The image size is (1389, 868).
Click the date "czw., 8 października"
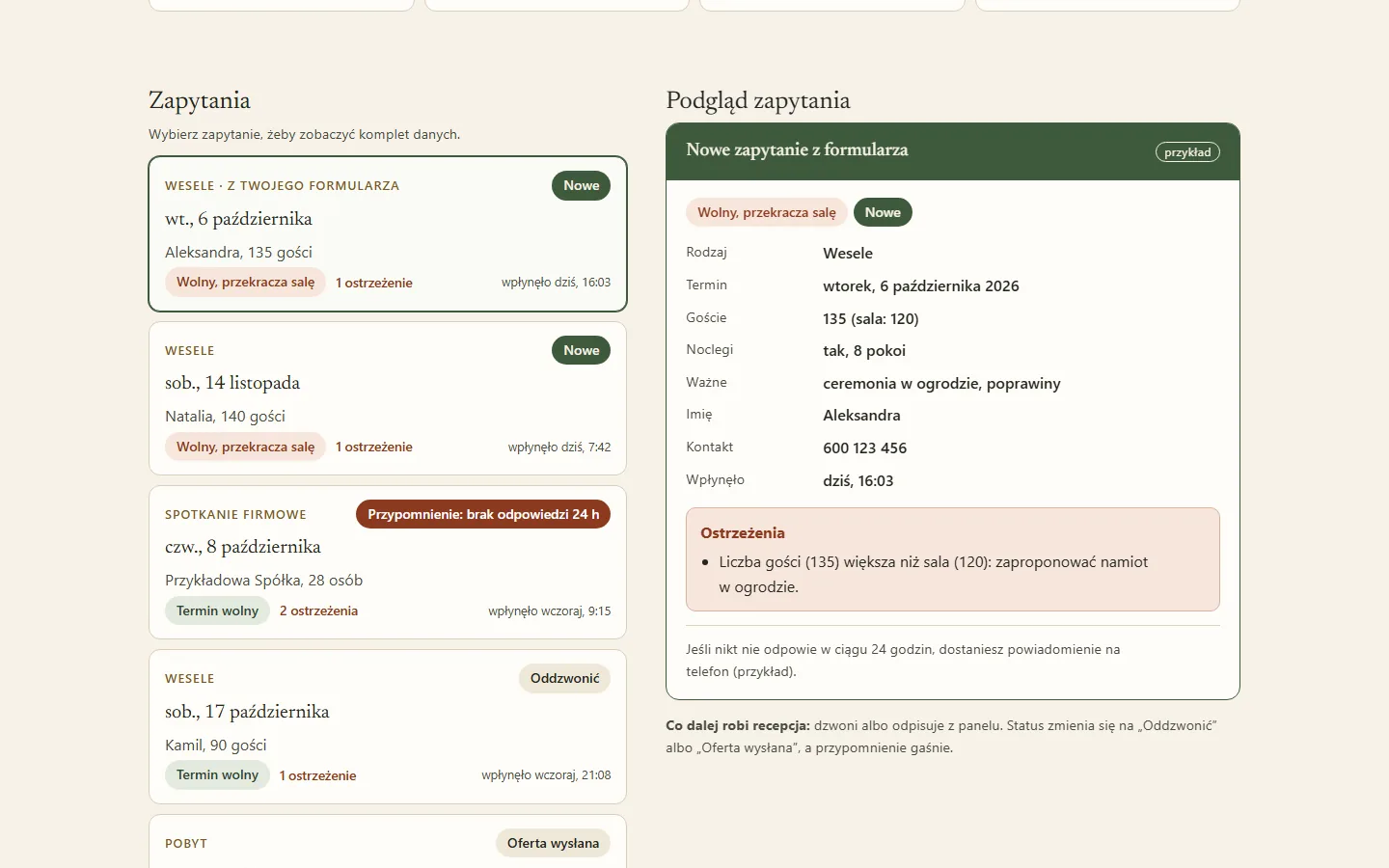click(243, 547)
